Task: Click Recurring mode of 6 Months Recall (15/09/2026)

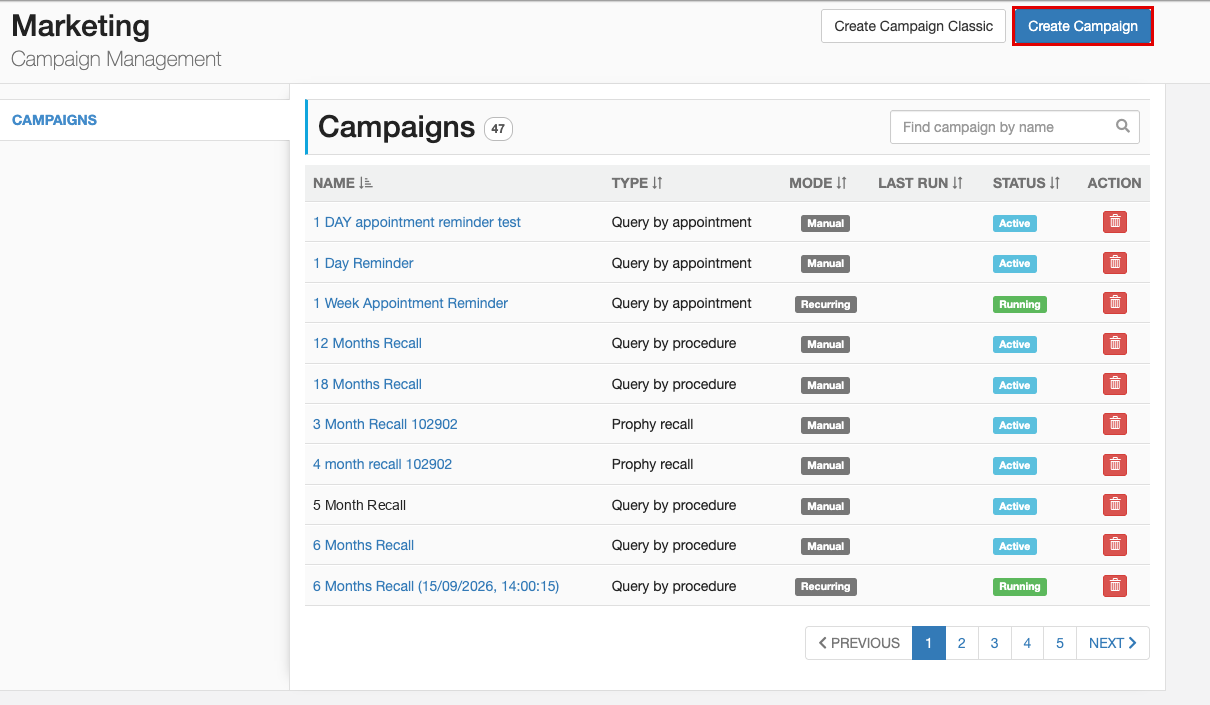Action: tap(825, 587)
